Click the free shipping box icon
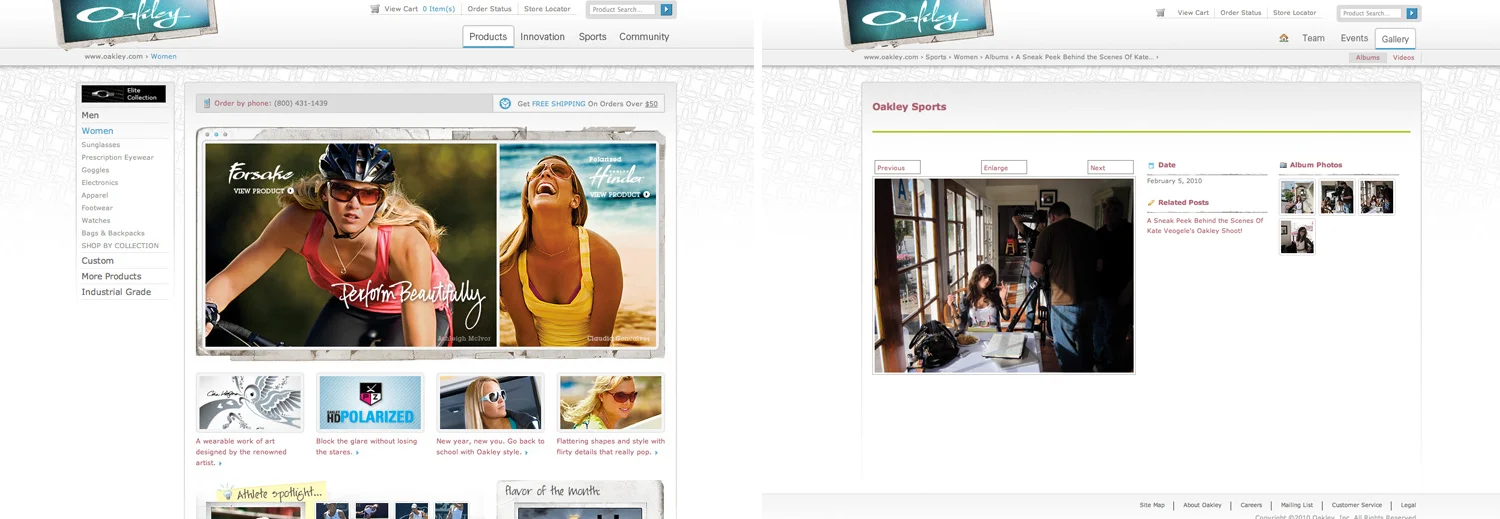The height and width of the screenshot is (519, 1500). tap(506, 103)
